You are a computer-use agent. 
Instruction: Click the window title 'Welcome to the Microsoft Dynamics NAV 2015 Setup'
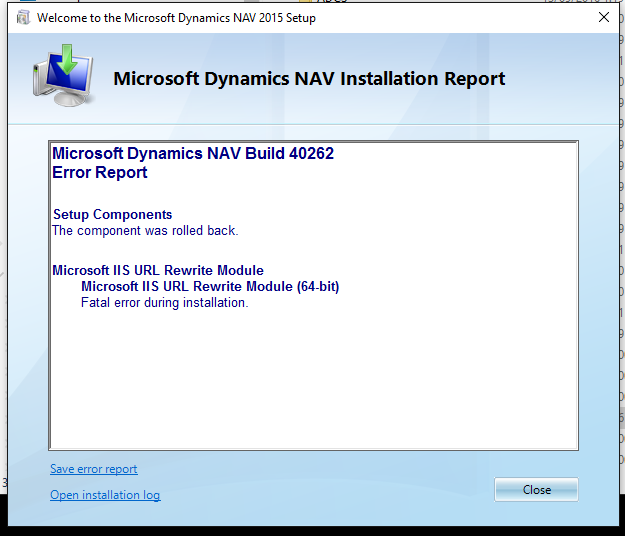point(176,18)
